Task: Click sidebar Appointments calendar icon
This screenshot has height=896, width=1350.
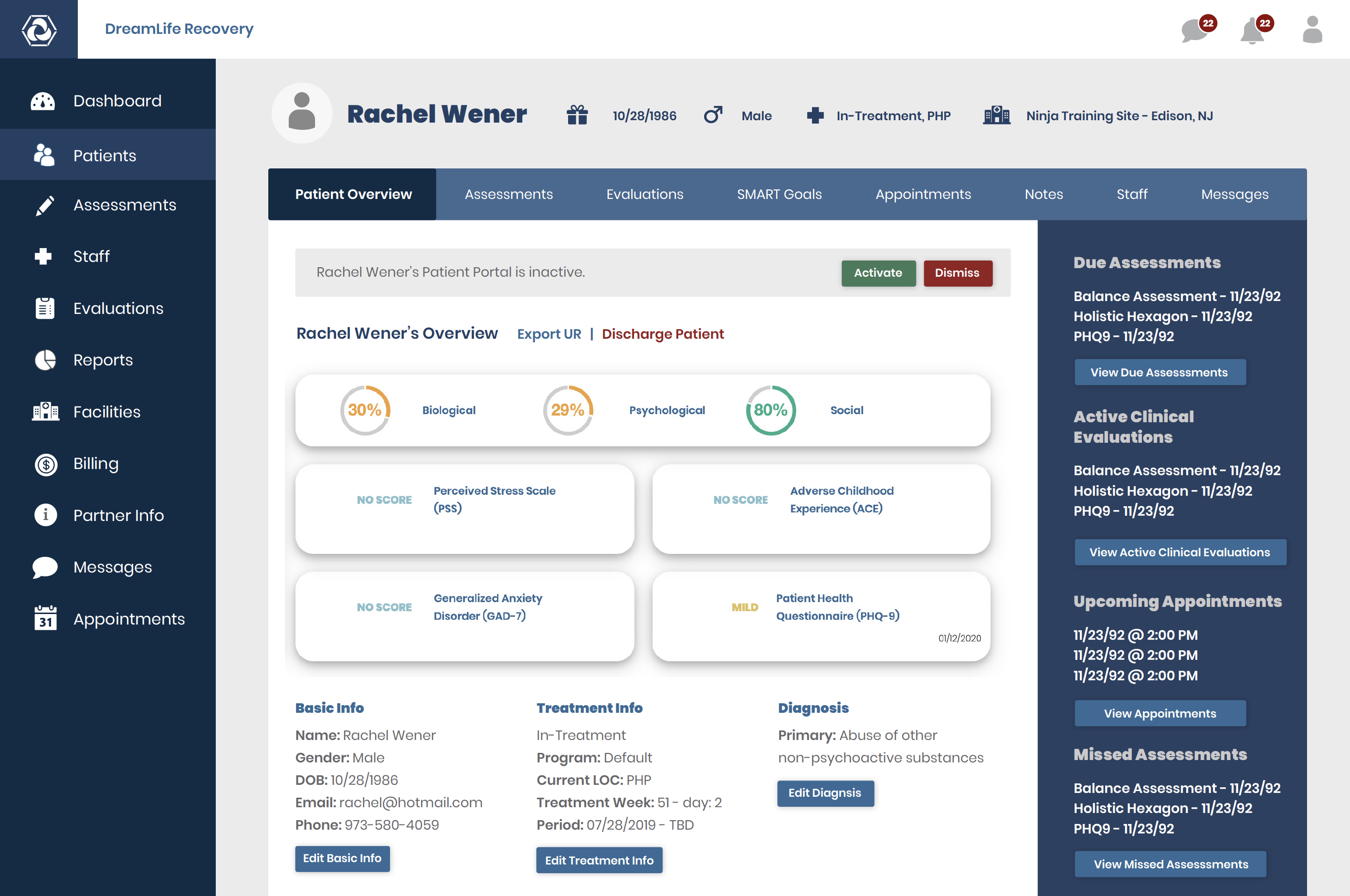Action: 45,619
